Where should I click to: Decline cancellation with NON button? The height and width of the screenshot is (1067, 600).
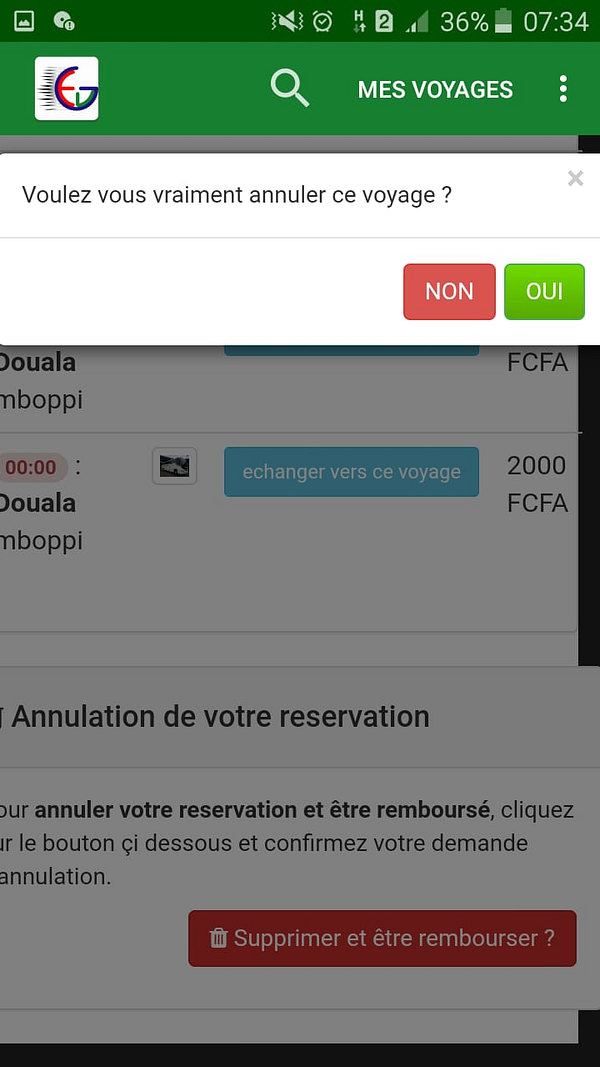449,291
